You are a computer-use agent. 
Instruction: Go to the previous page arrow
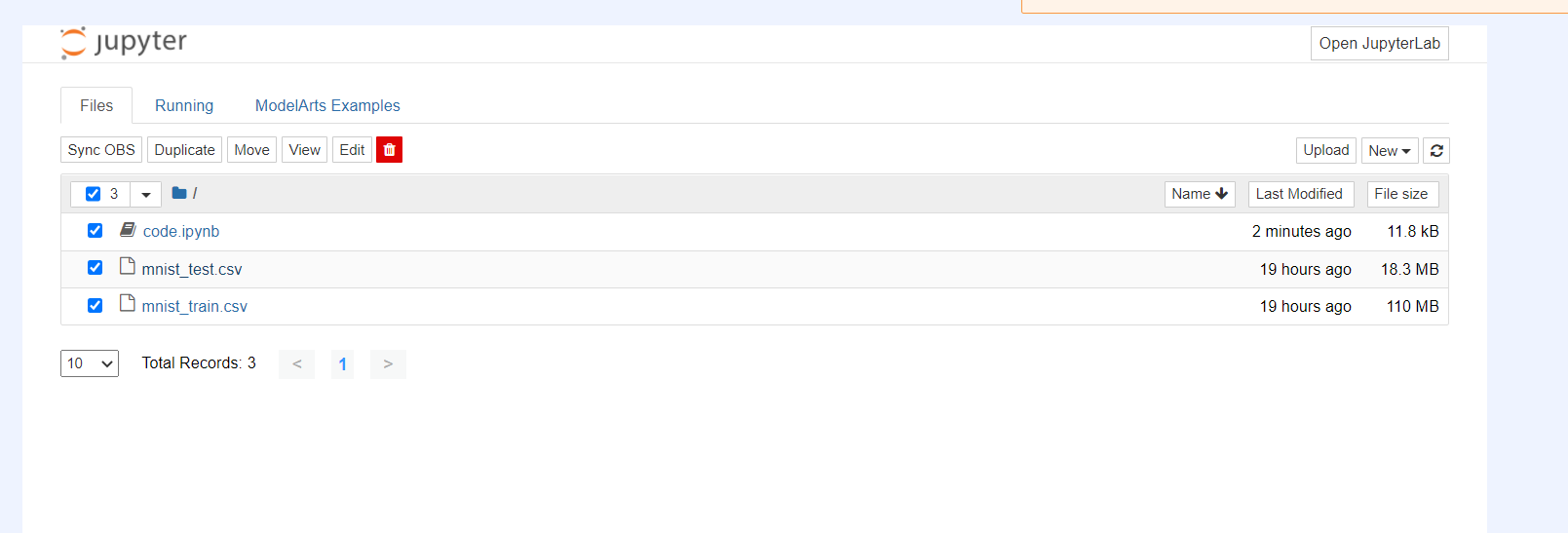pos(297,363)
